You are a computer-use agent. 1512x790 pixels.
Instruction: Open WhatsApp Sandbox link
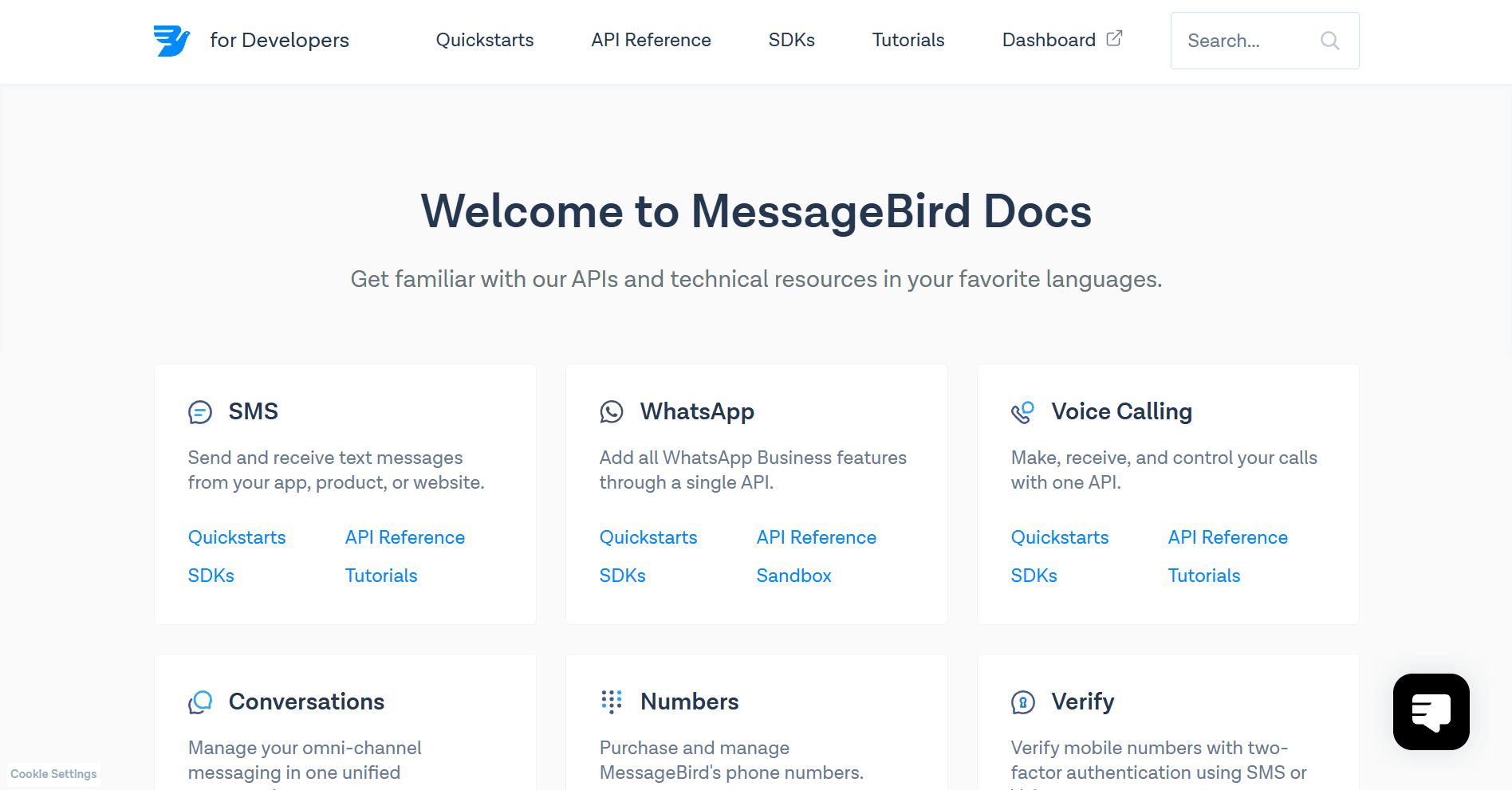pos(794,576)
